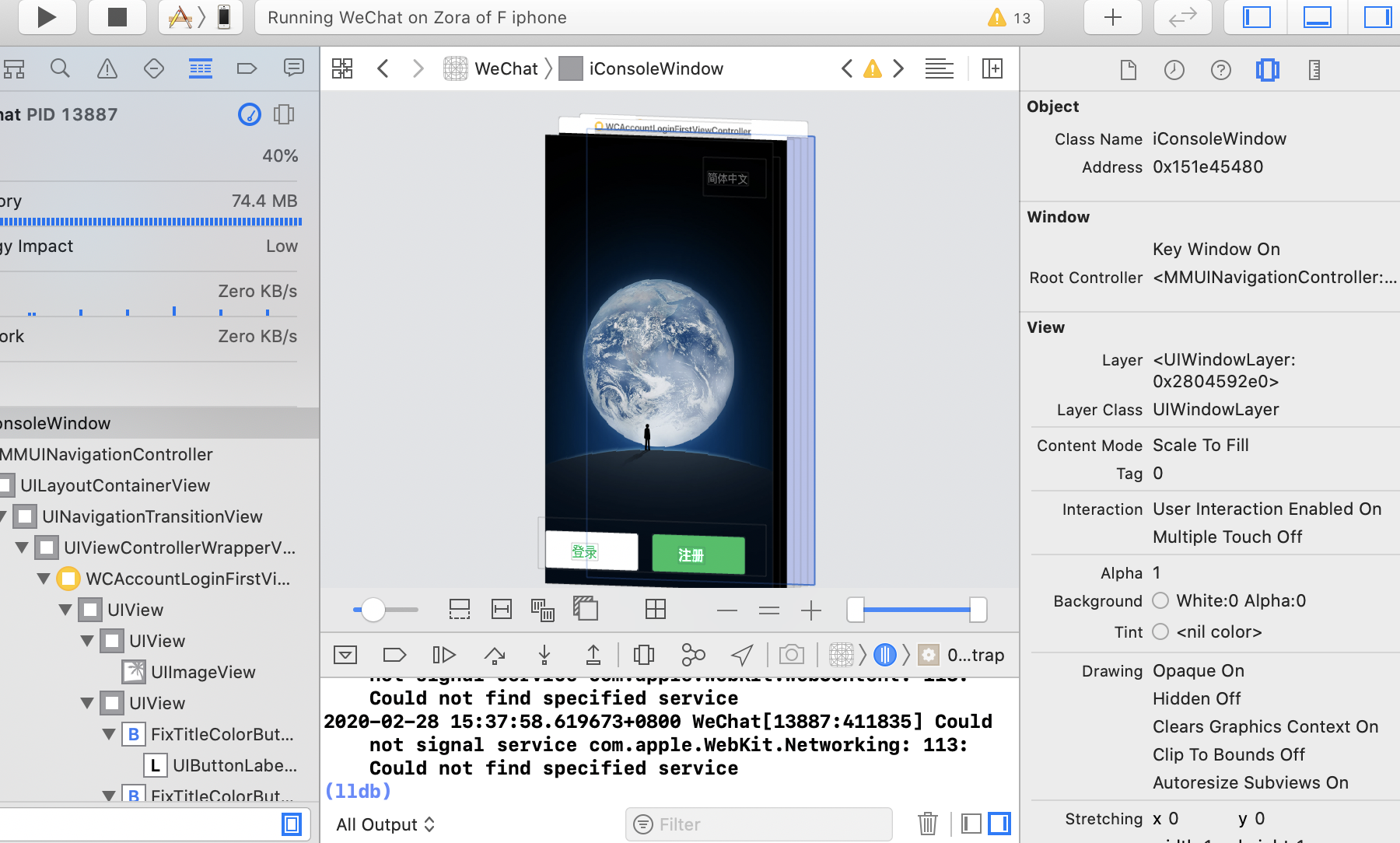
Task: Toggle show constraints button
Action: (502, 610)
